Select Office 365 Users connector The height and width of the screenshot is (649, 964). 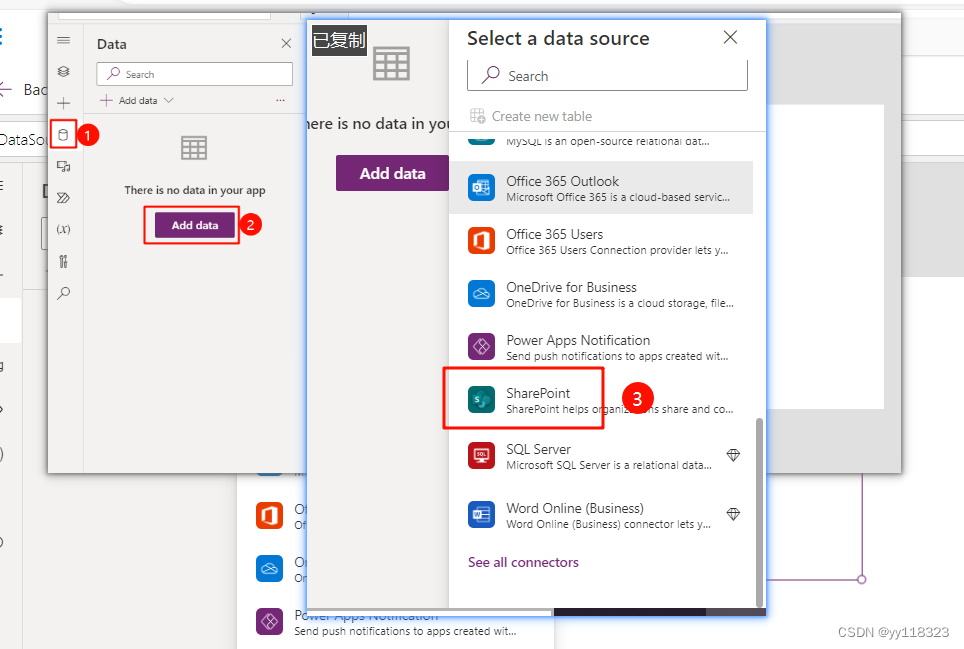601,241
